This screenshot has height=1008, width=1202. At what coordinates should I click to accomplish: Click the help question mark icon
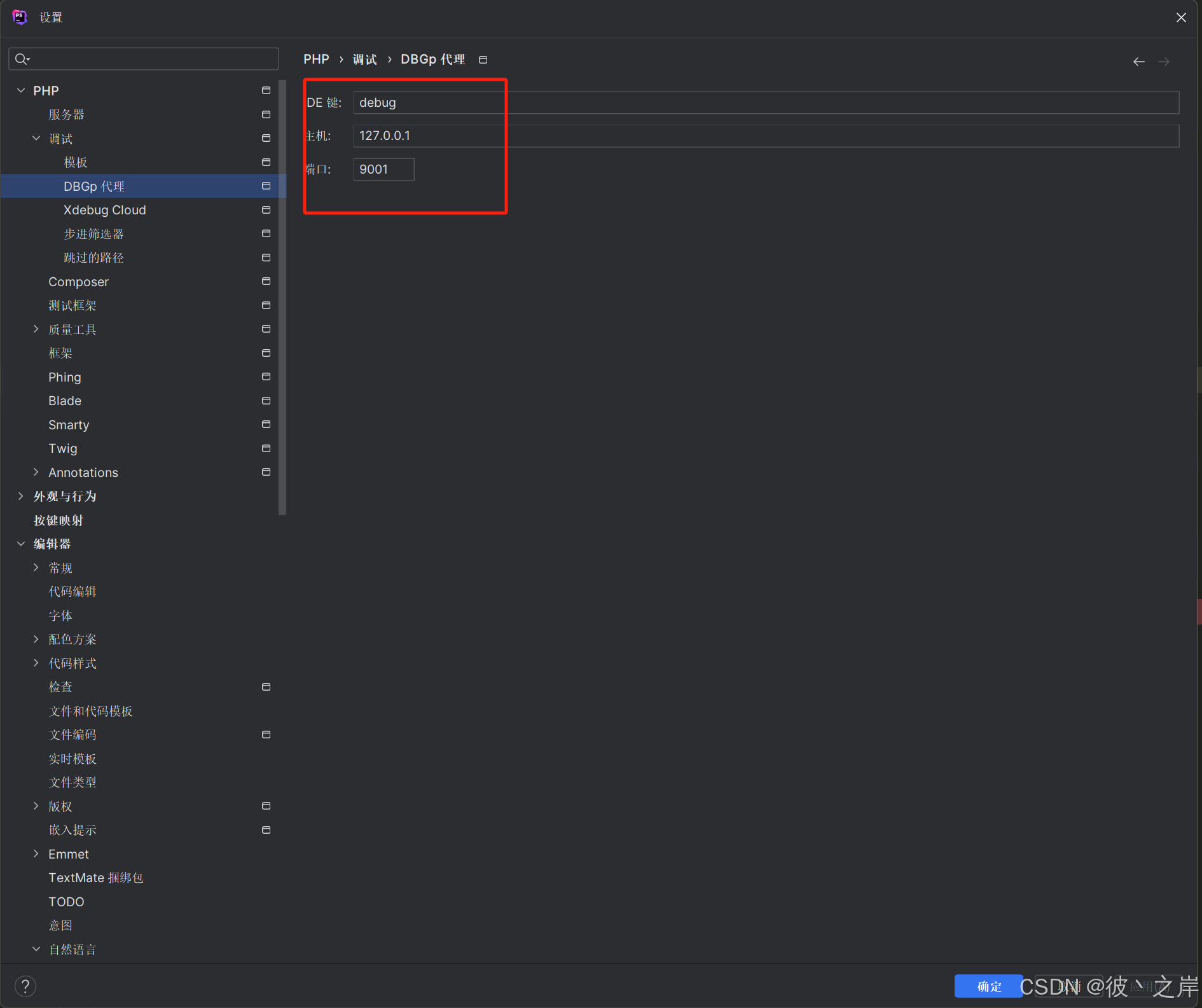[x=25, y=986]
